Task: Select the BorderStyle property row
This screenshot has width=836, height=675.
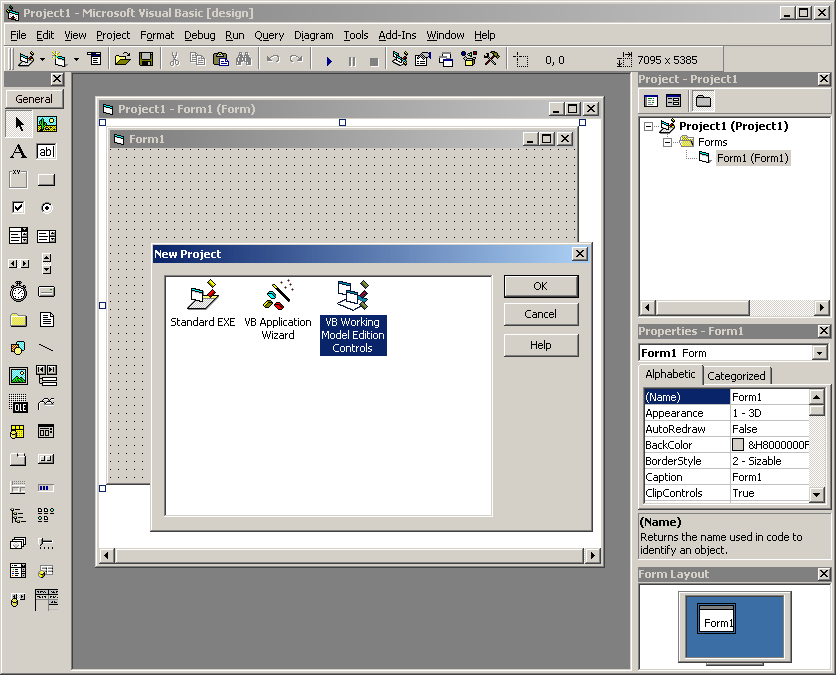Action: click(726, 461)
